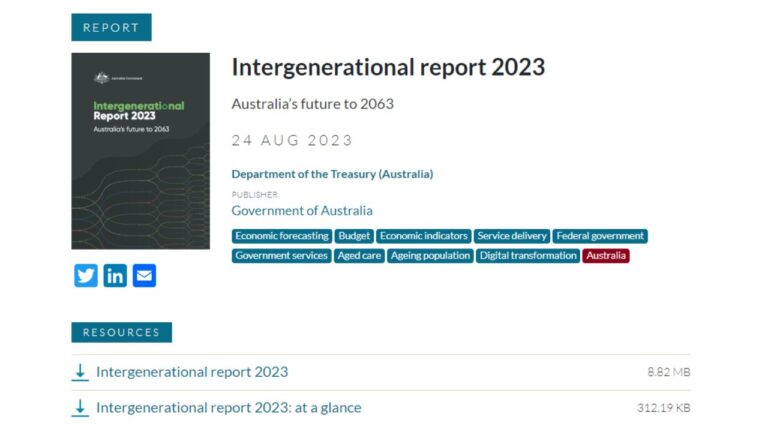This screenshot has width=768, height=432.
Task: Select the Economic indicators tag
Action: pos(424,236)
